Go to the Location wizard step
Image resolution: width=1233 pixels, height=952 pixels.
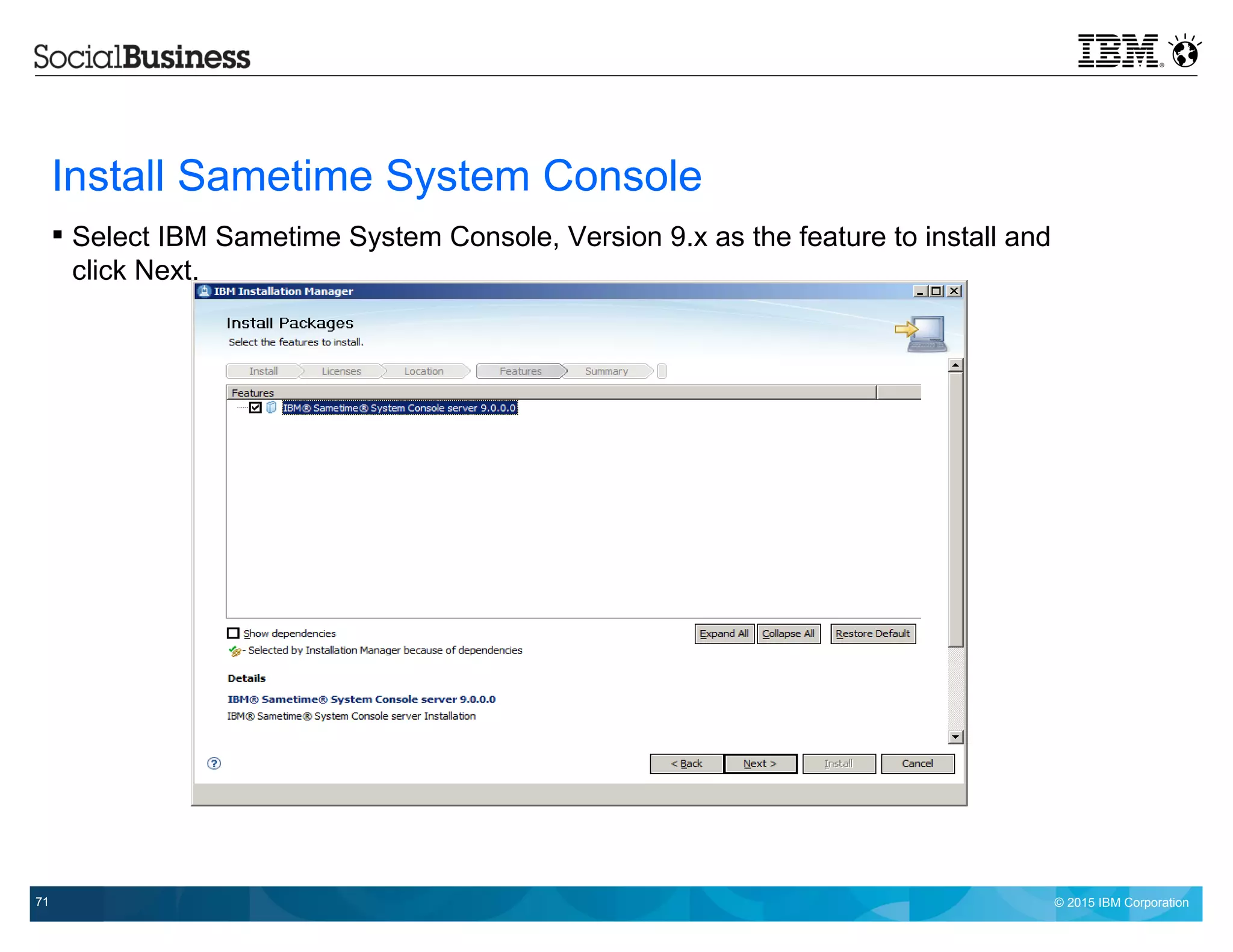coord(424,371)
